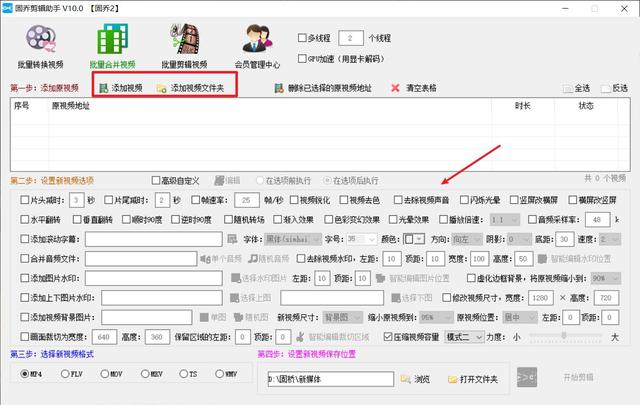Open 播放倍速 dropdown
Screen dimensions: 640x405
[504, 220]
